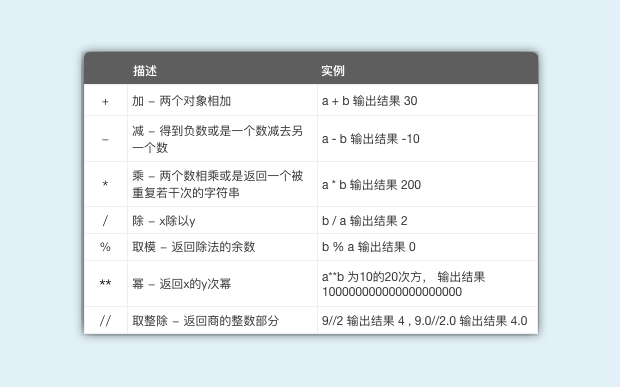Image resolution: width=620 pixels, height=387 pixels.
Task: Click description '加 – 两个对象相加'
Action: click(x=181, y=101)
